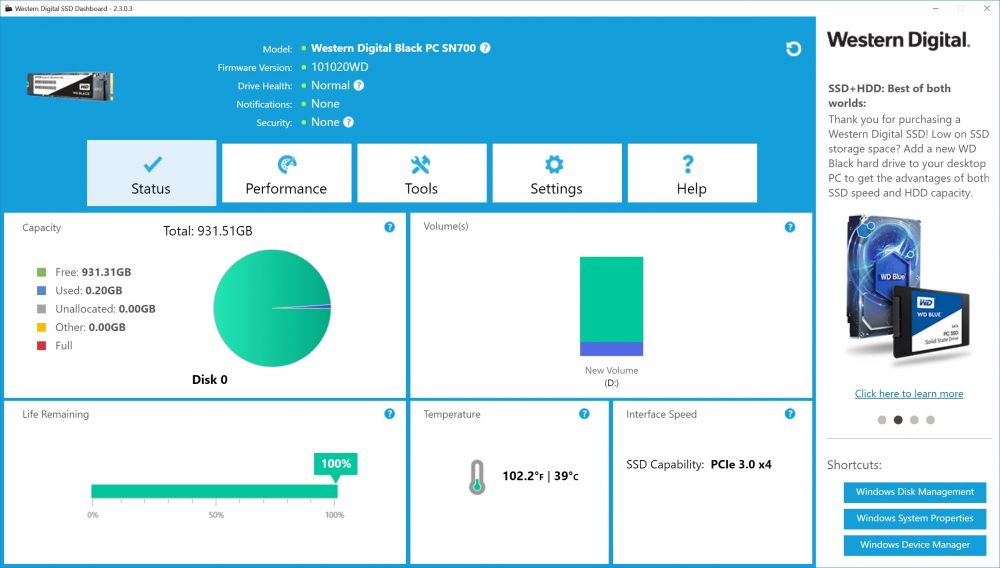Click the refresh icon in the header
This screenshot has width=1000, height=568.
pyautogui.click(x=793, y=49)
